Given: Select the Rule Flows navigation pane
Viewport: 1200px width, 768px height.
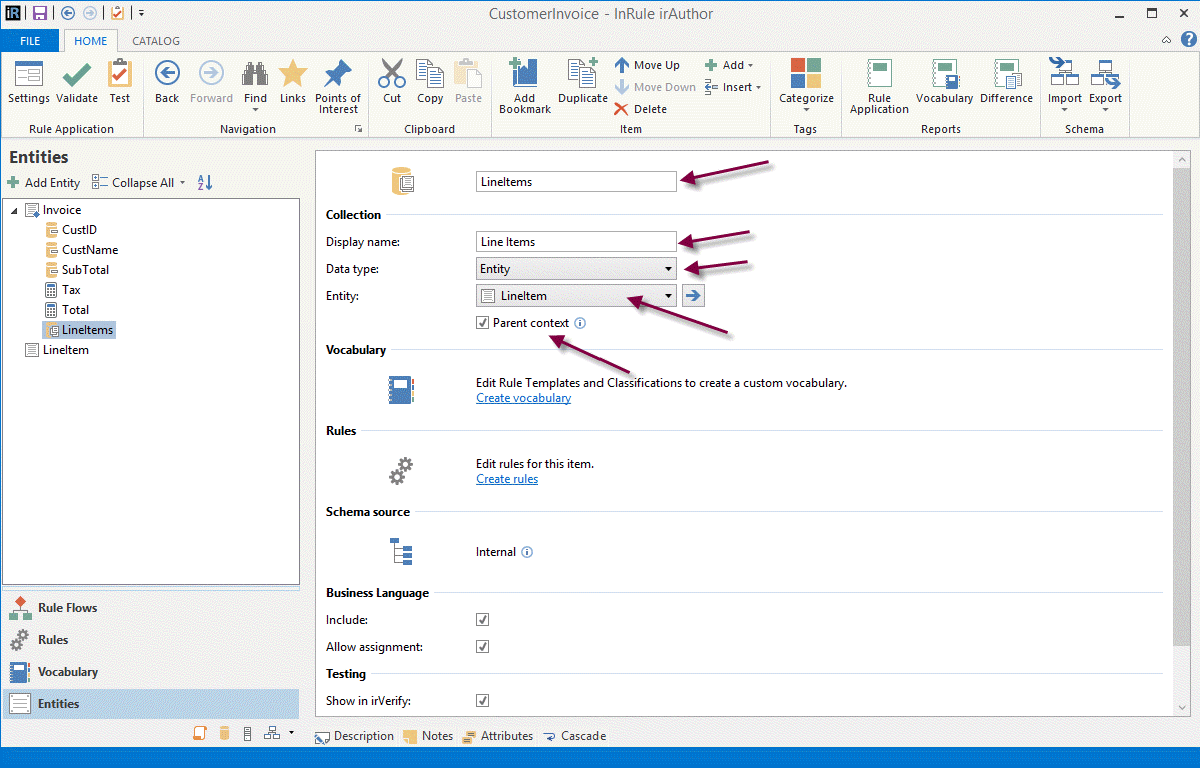Looking at the screenshot, I should tap(67, 608).
